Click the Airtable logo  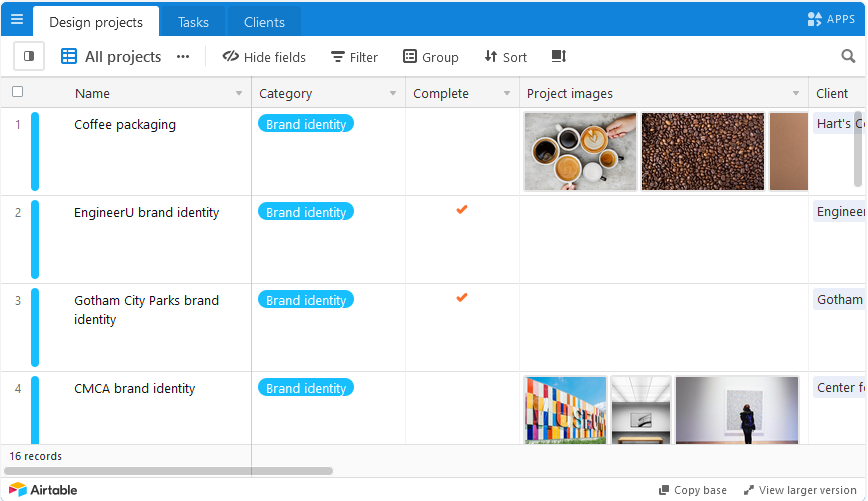tap(43, 490)
